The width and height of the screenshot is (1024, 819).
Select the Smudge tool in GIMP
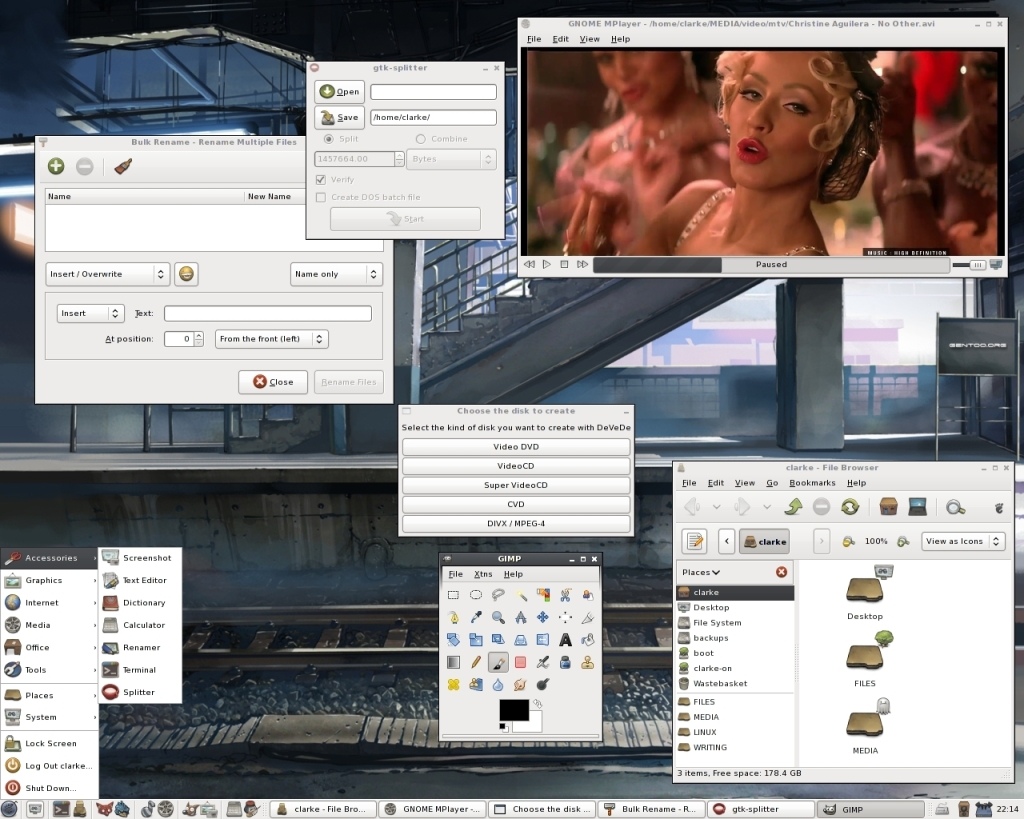[x=520, y=684]
